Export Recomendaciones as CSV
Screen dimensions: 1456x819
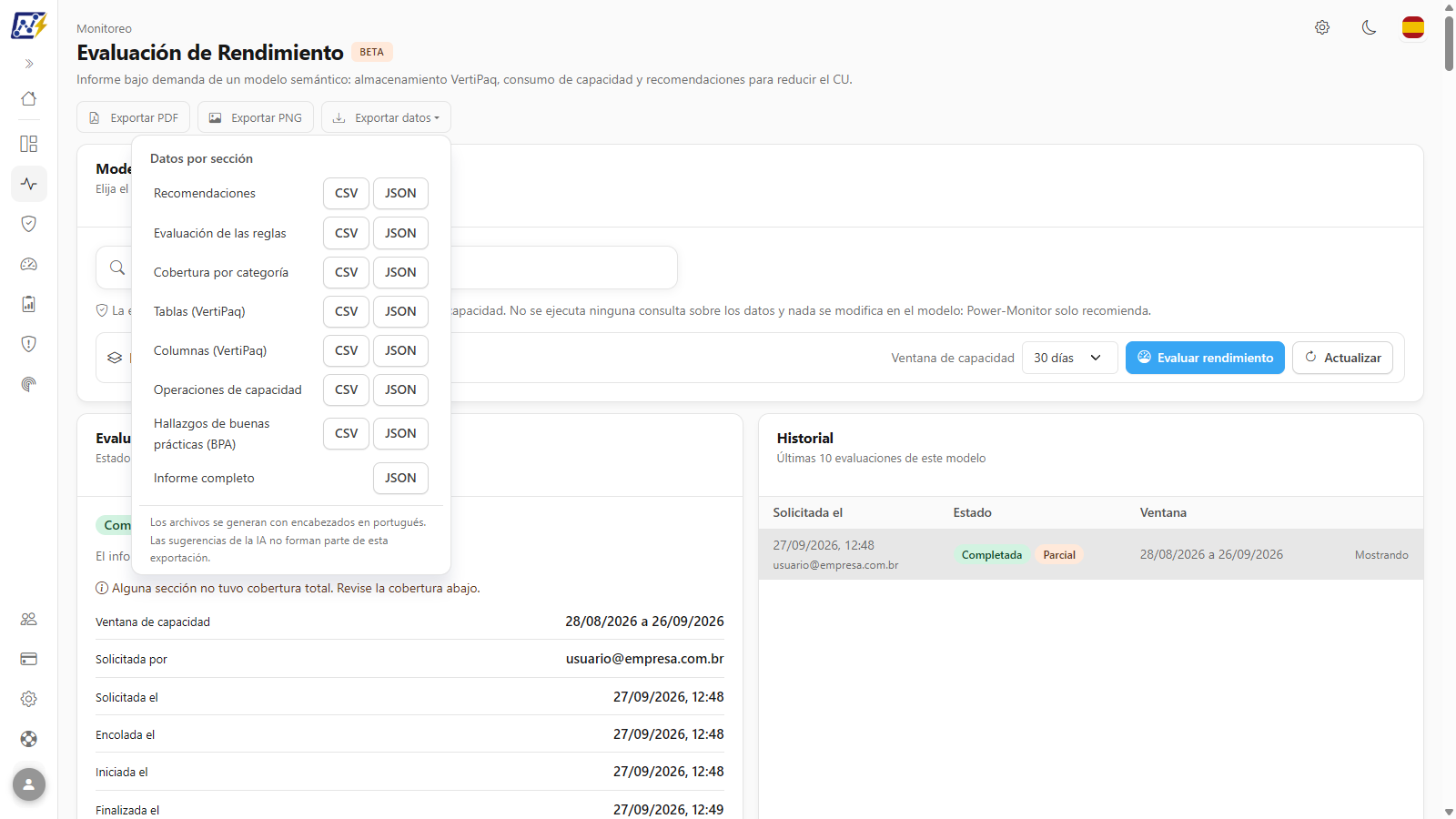pos(346,193)
